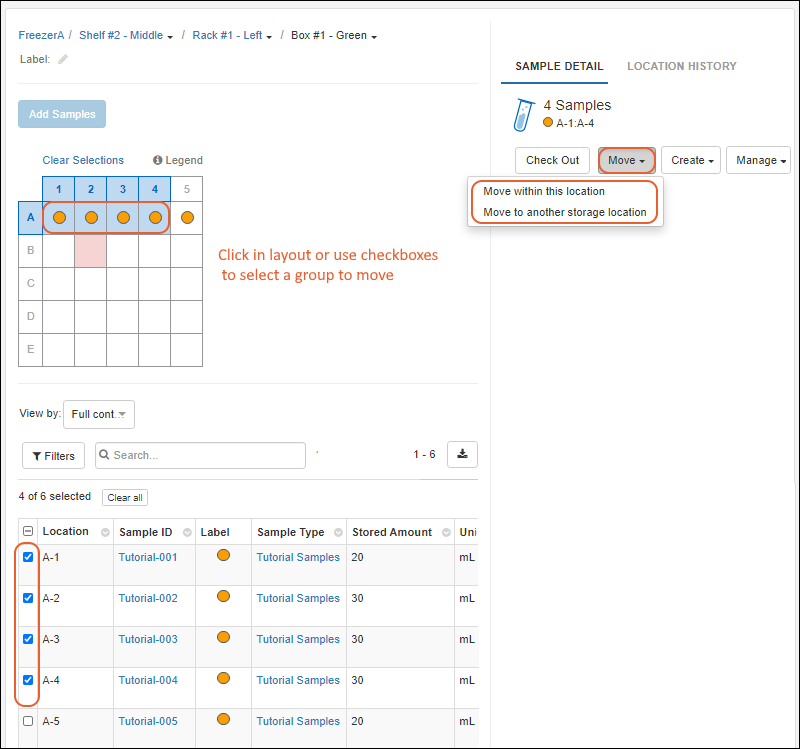Click the Legend info icon
Screen dimensions: 800x749
point(158,160)
